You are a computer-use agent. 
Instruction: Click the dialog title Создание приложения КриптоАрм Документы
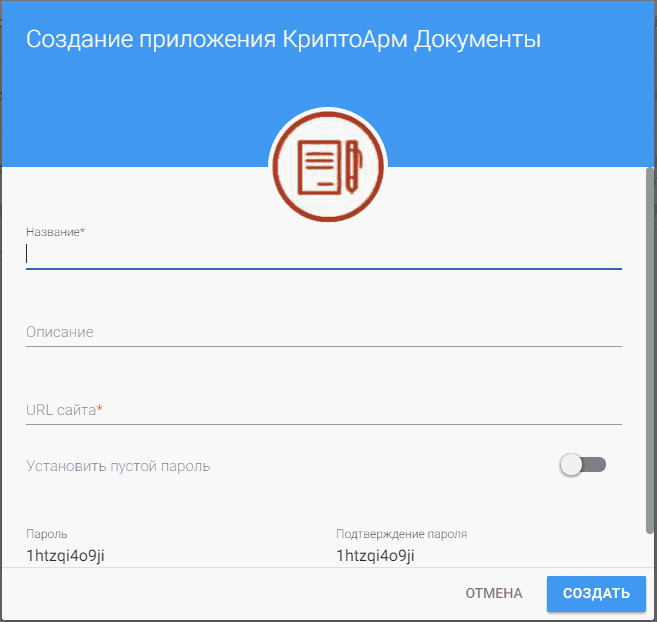pos(284,40)
